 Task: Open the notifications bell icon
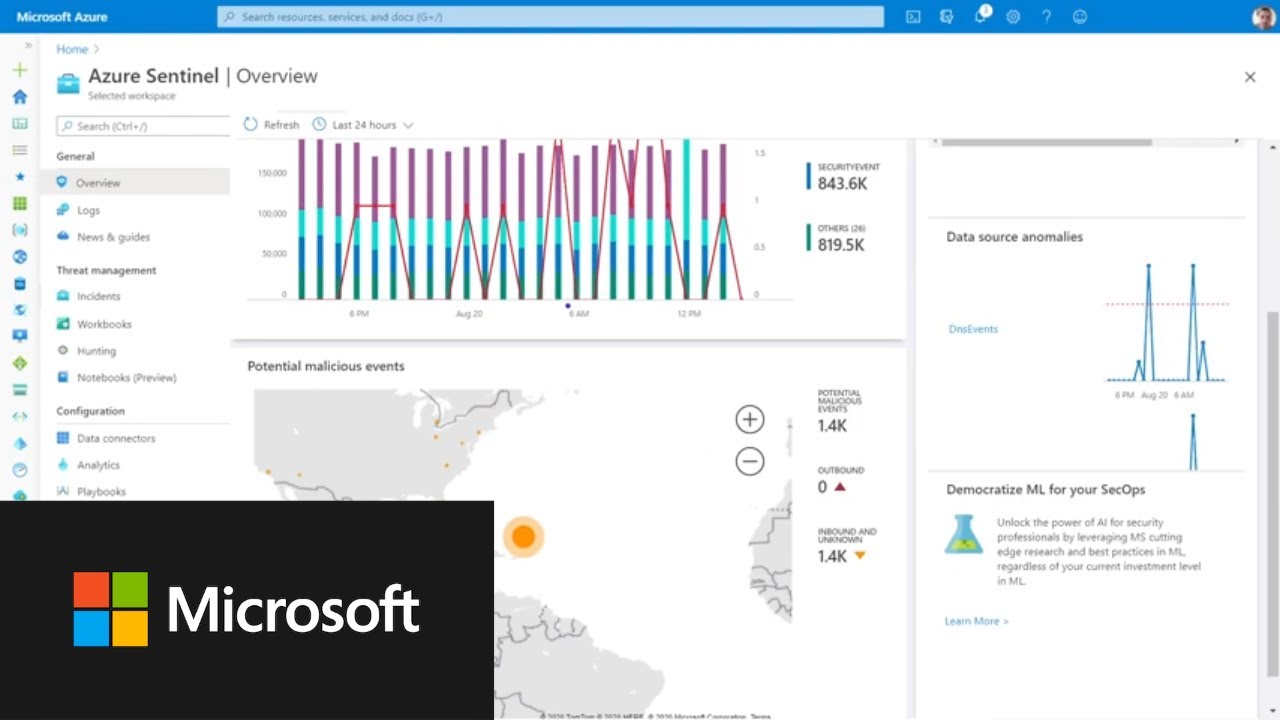click(x=980, y=17)
